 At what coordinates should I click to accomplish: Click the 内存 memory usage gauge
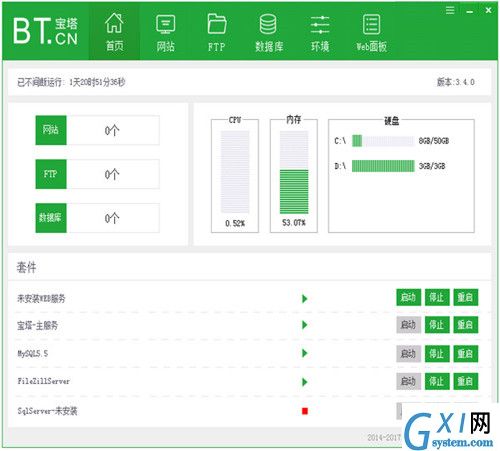click(x=294, y=172)
